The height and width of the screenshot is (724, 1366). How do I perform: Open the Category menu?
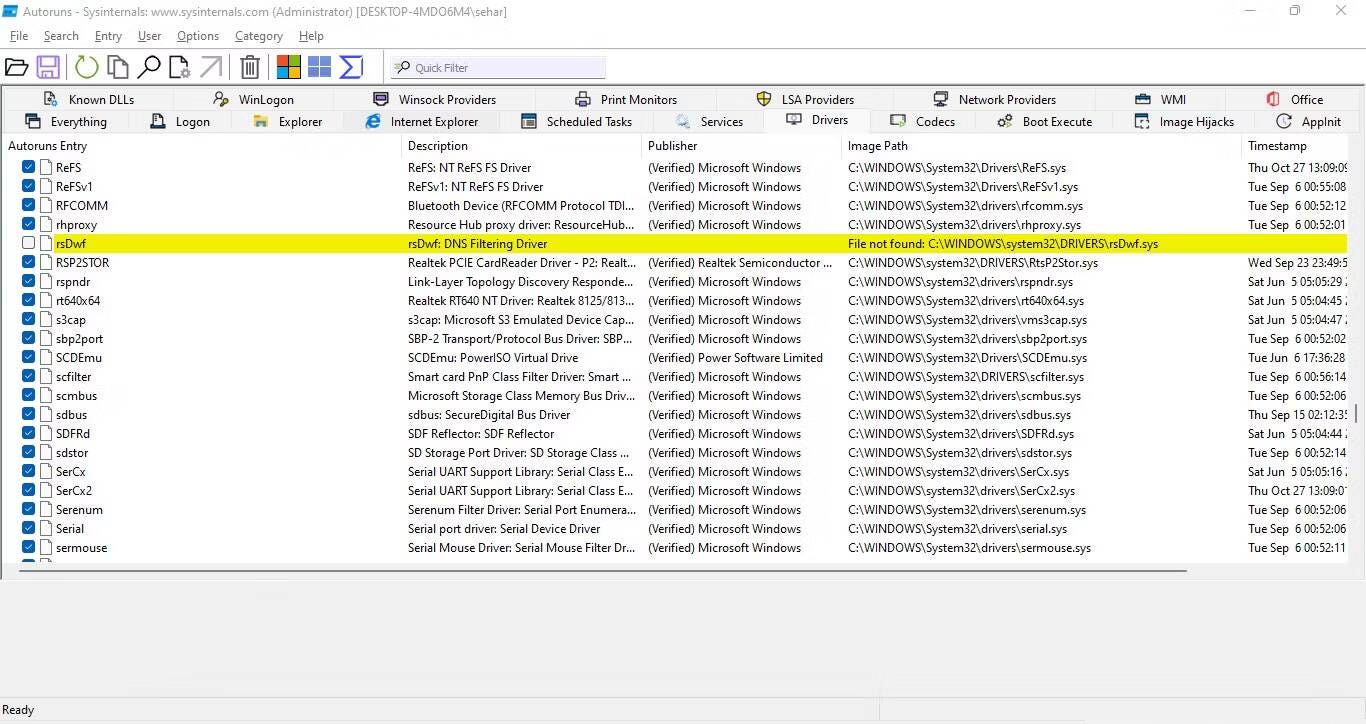258,35
